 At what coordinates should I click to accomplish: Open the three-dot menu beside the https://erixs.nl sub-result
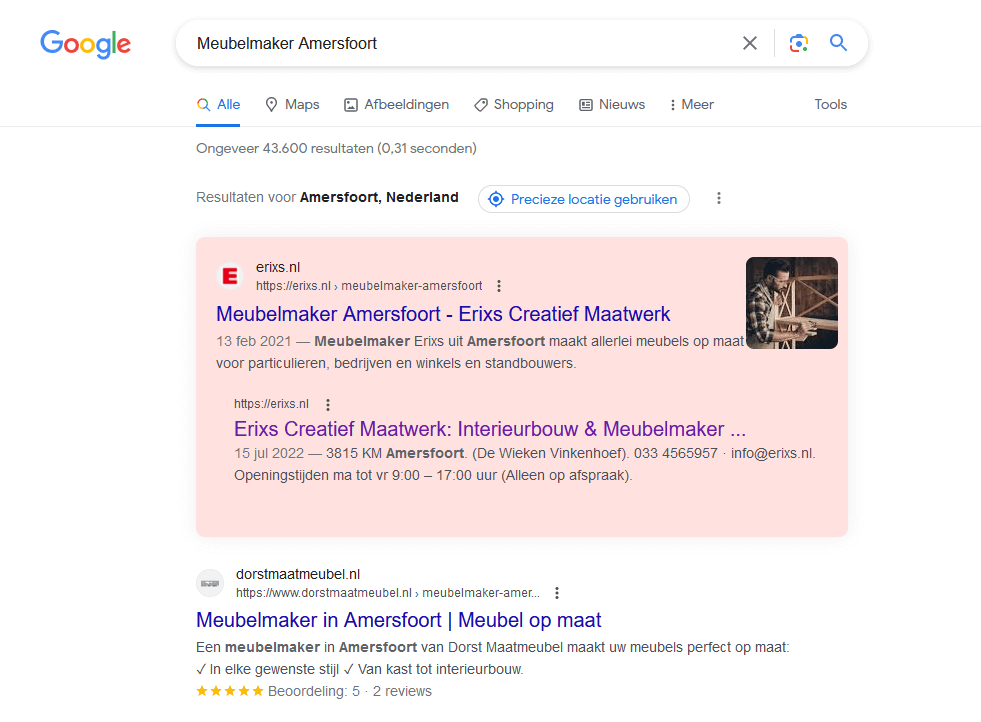328,404
